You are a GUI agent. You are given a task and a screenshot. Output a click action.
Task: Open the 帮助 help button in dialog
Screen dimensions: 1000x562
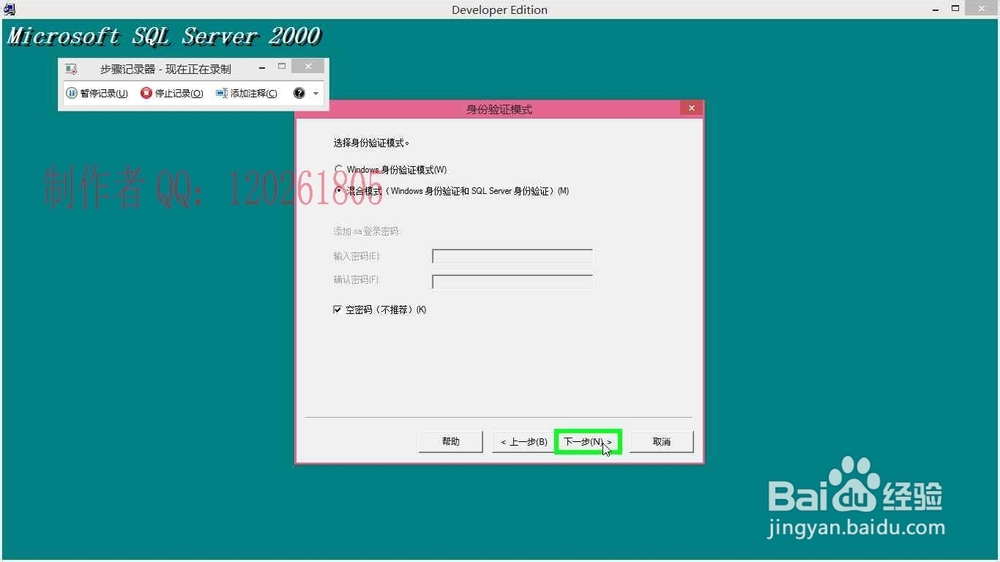pos(450,441)
